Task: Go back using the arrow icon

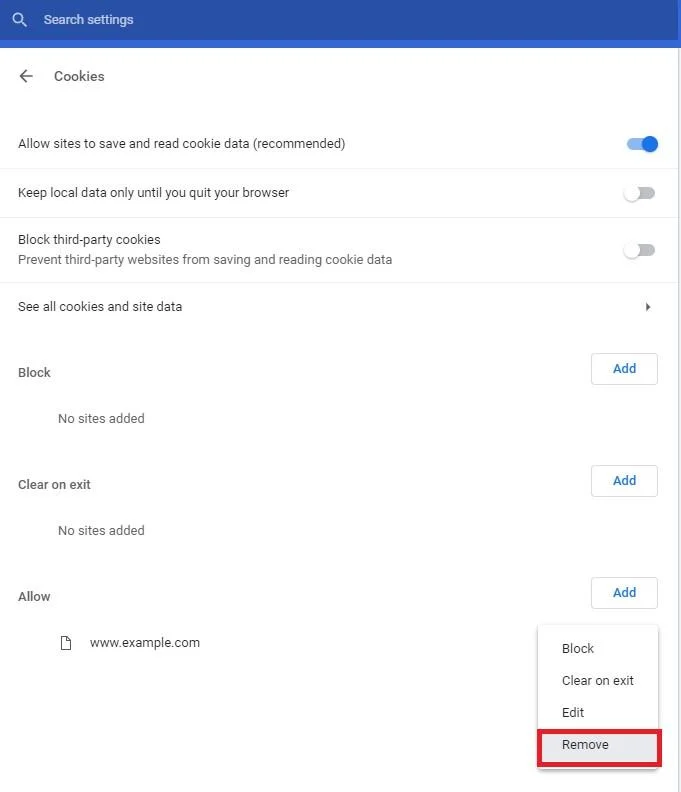Action: click(26, 76)
